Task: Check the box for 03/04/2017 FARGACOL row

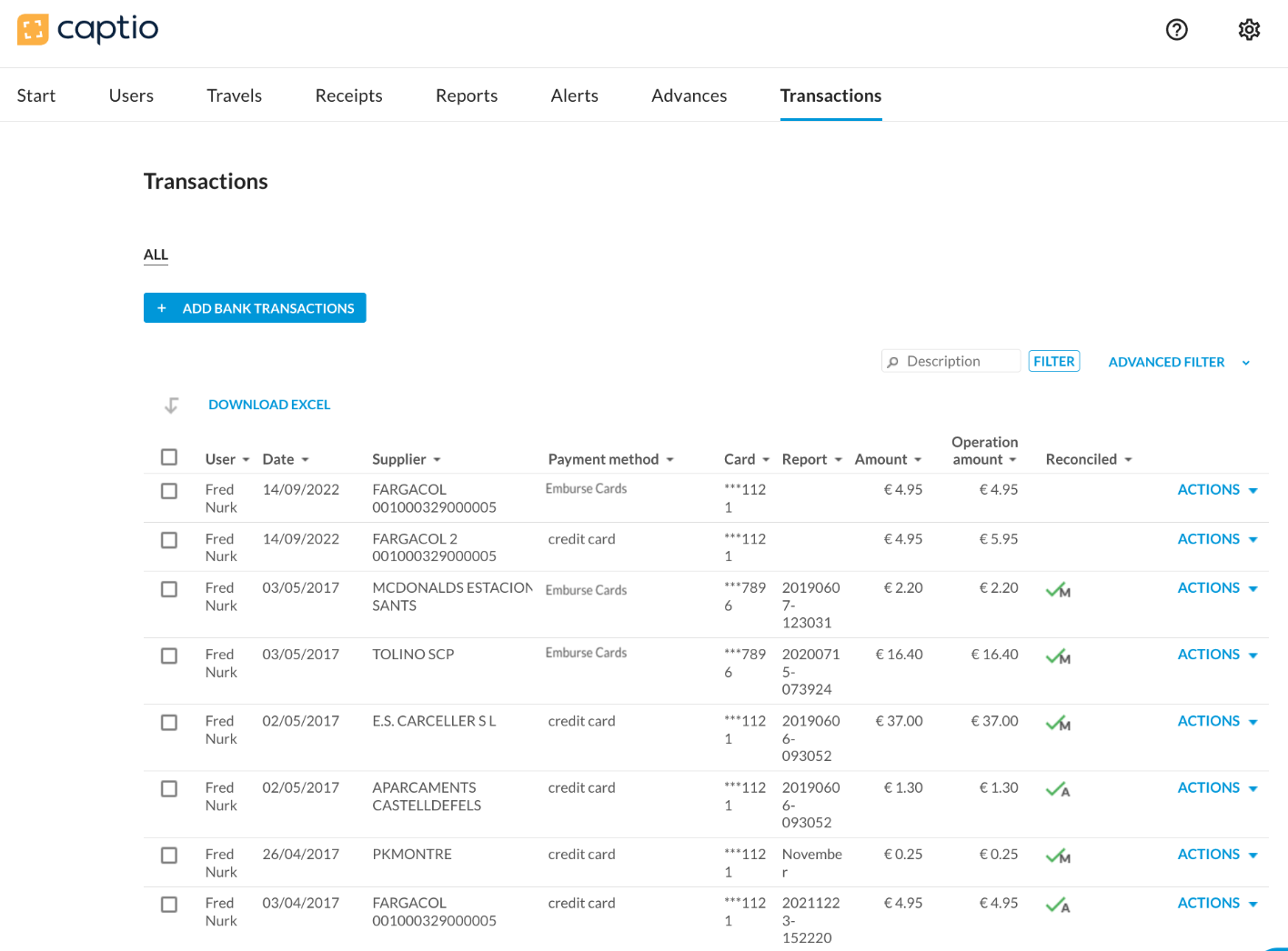Action: click(169, 905)
